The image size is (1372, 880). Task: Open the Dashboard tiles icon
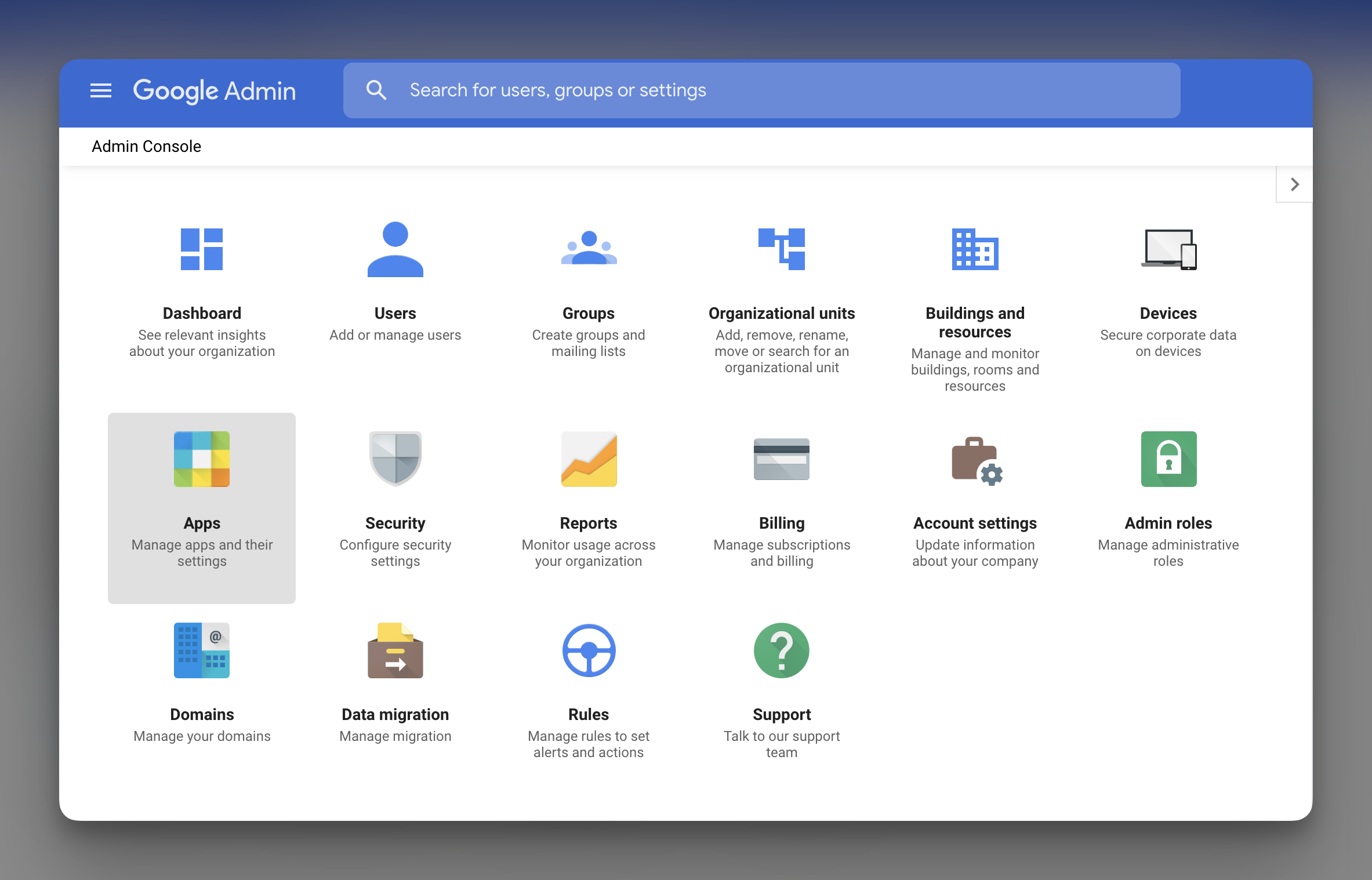tap(202, 249)
